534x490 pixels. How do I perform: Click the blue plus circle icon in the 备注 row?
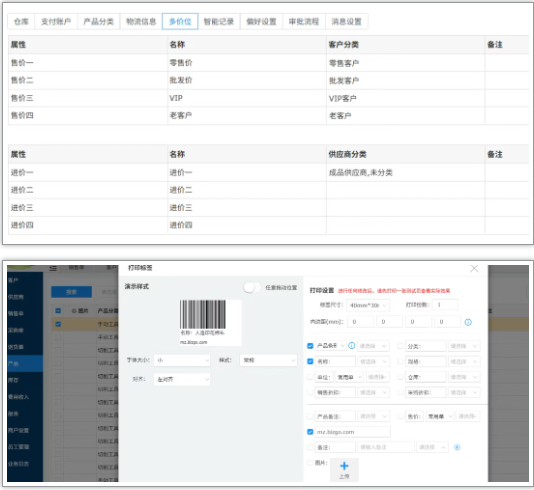pos(457,447)
